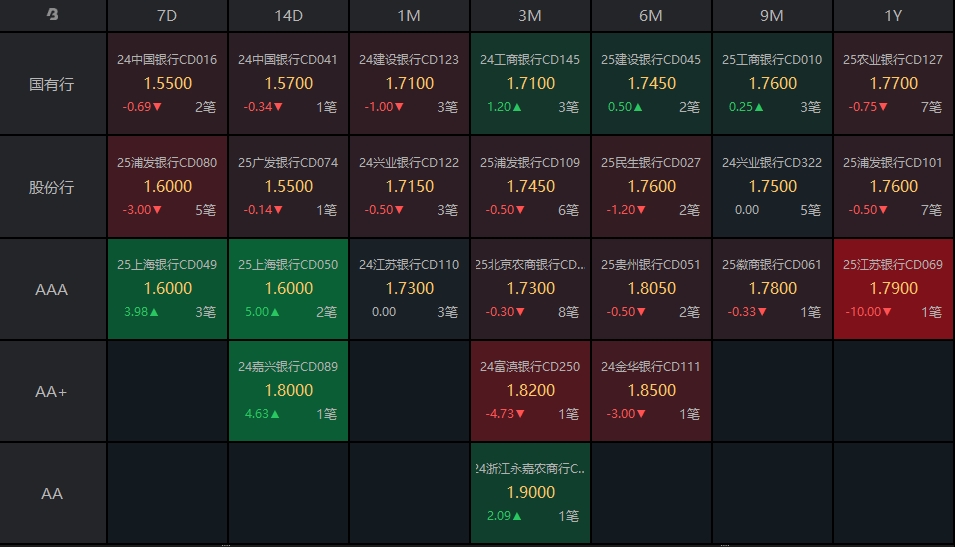Open the 24兴业银行CD122 card
Image resolution: width=955 pixels, height=547 pixels.
[x=409, y=186]
